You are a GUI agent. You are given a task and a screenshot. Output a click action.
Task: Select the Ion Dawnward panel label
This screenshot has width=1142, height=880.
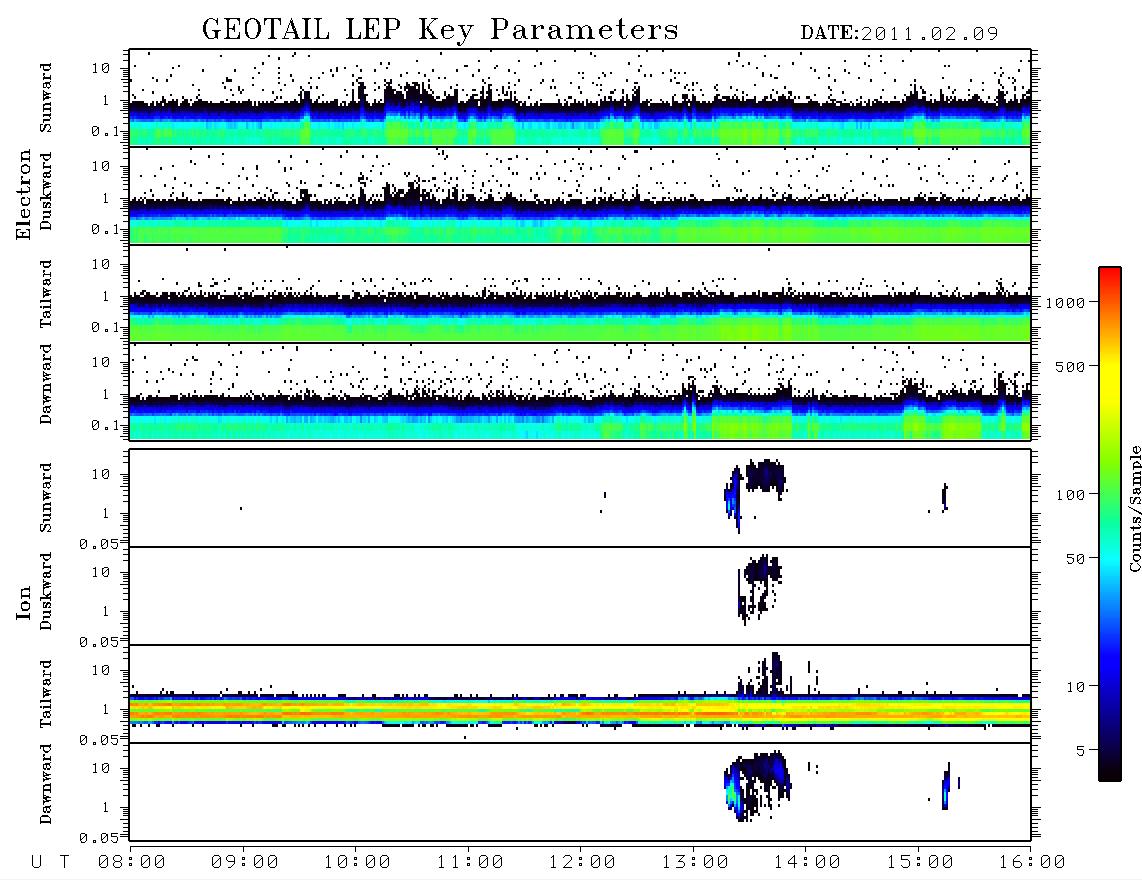click(46, 784)
